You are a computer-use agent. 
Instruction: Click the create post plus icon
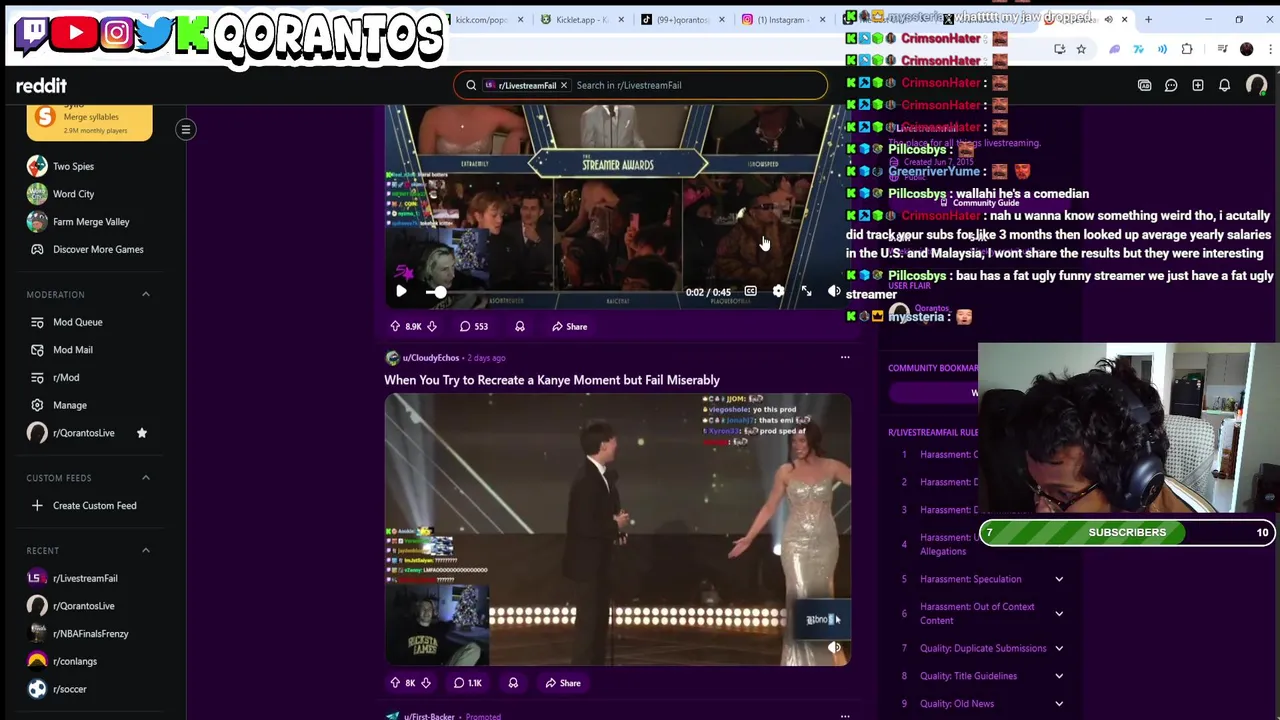coord(1198,86)
